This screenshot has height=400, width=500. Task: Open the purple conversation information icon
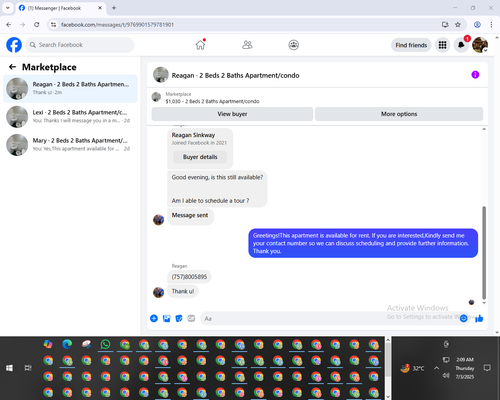(475, 75)
